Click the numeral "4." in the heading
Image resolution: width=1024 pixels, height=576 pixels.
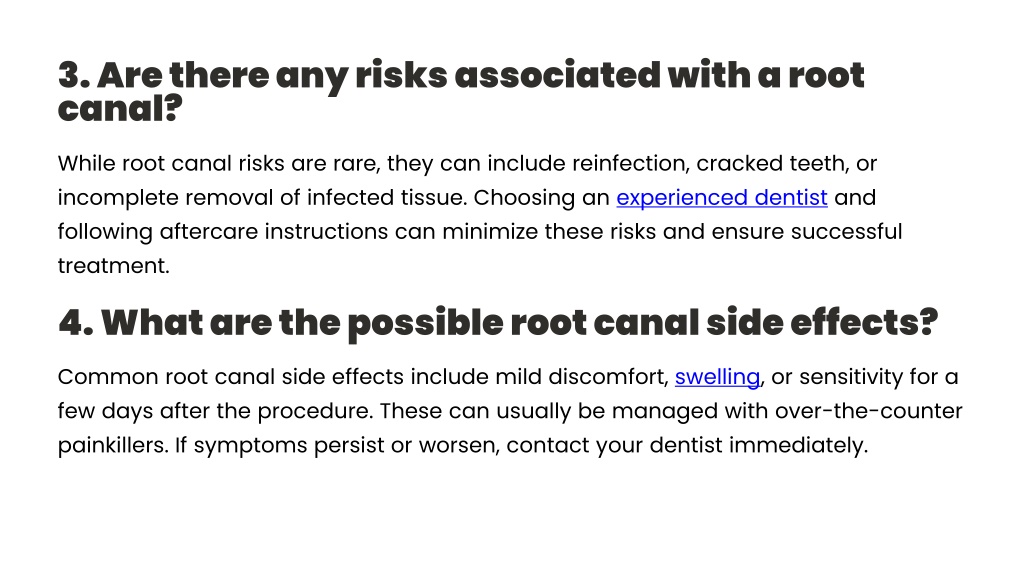tap(76, 323)
